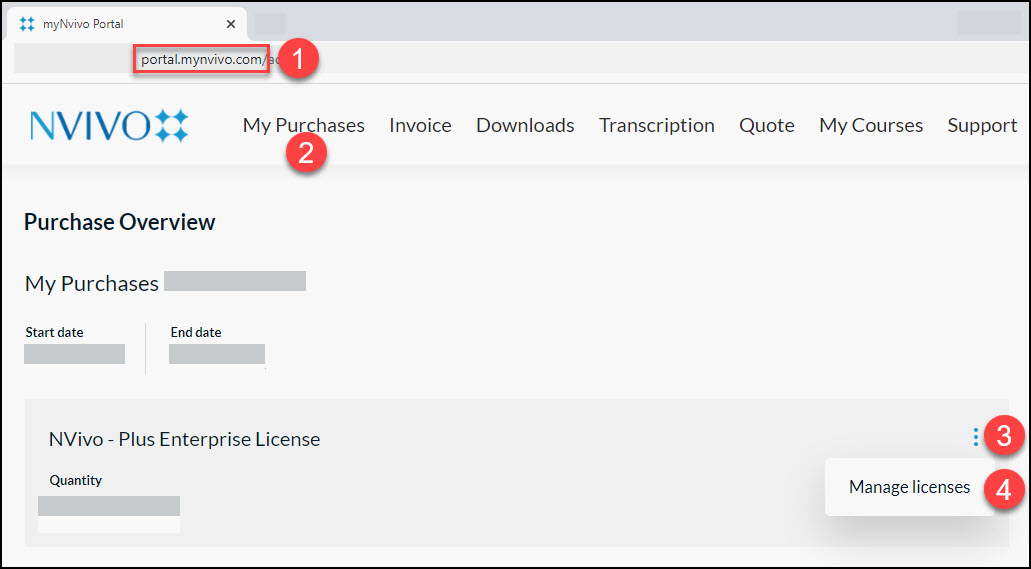The height and width of the screenshot is (569, 1031).
Task: Open the three-dot options menu for Enterprise License
Action: coord(976,437)
